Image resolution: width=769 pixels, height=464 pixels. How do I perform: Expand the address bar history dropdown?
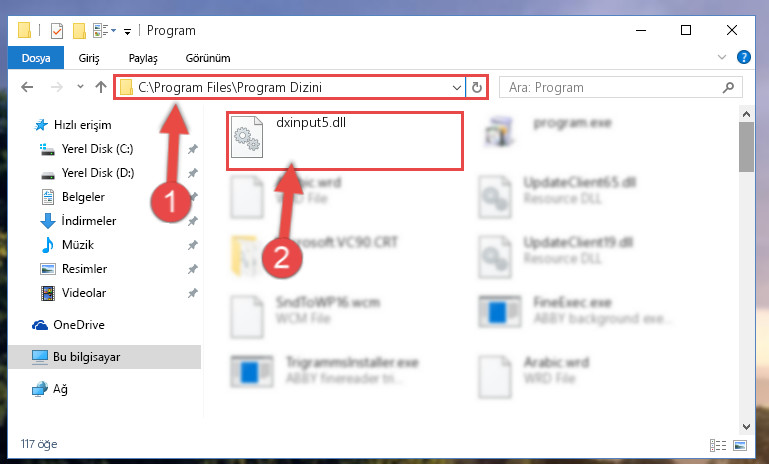tap(457, 88)
